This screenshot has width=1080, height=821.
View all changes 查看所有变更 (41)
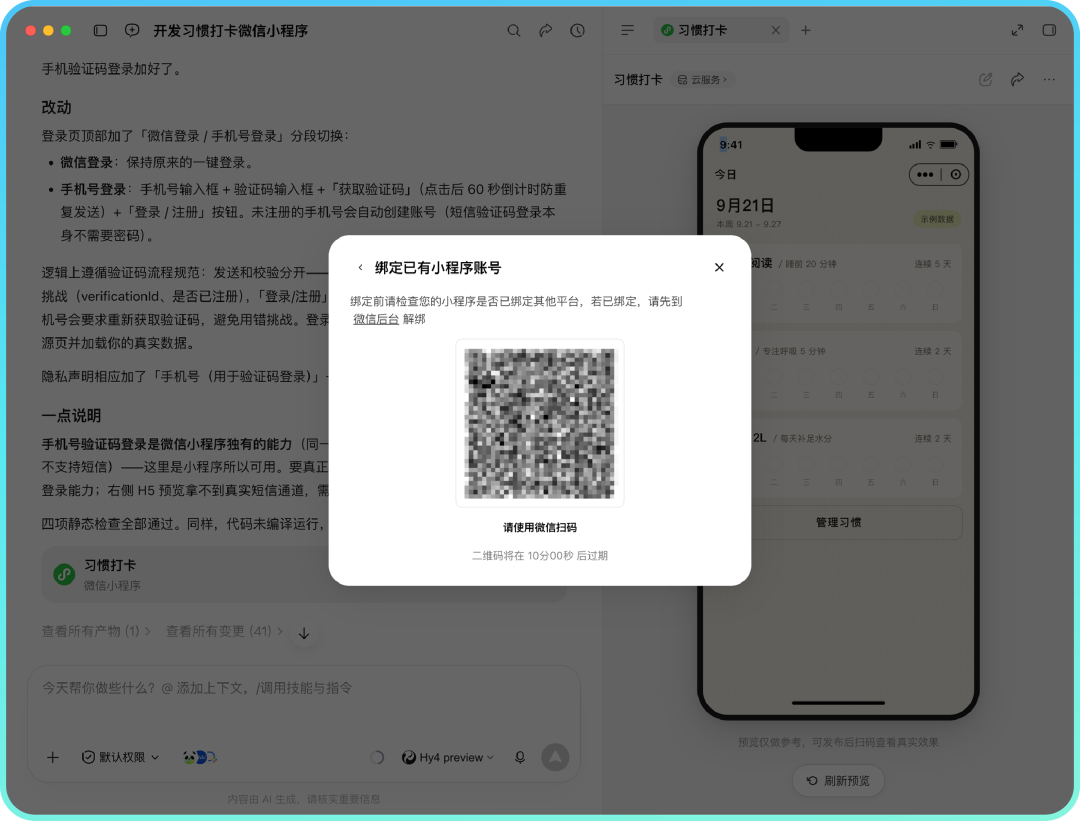pos(224,631)
